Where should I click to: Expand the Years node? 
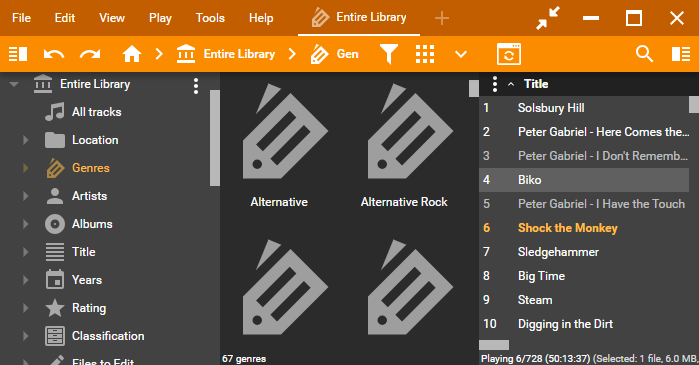pyautogui.click(x=25, y=280)
